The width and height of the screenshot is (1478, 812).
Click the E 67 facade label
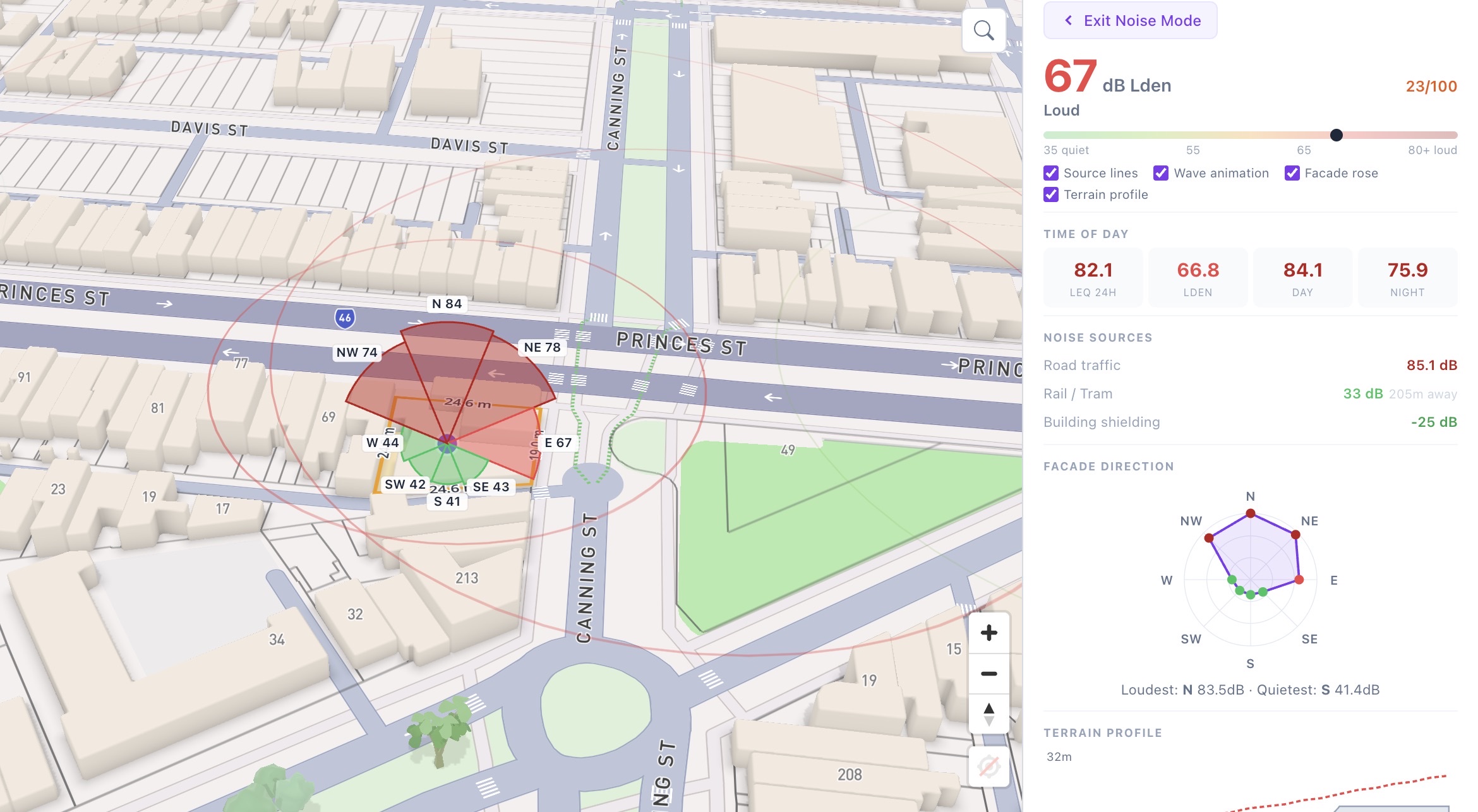coord(558,443)
